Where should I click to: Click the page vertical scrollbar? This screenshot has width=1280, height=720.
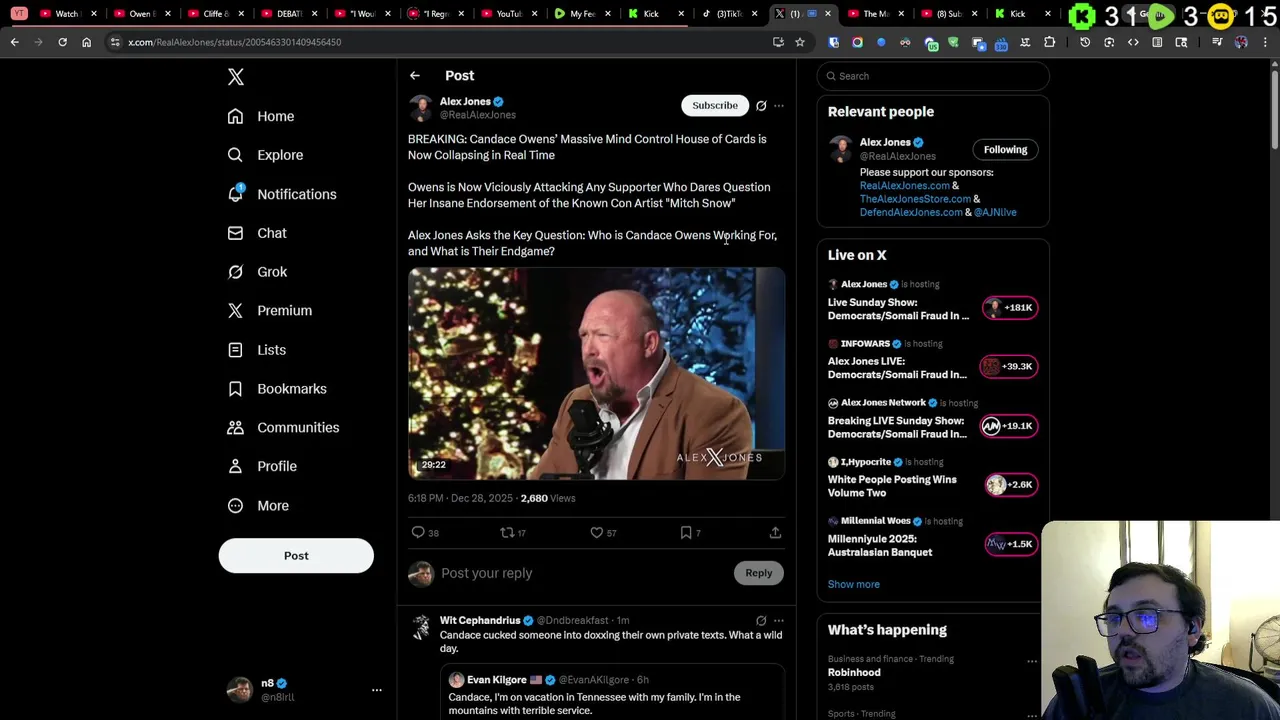point(1274,110)
